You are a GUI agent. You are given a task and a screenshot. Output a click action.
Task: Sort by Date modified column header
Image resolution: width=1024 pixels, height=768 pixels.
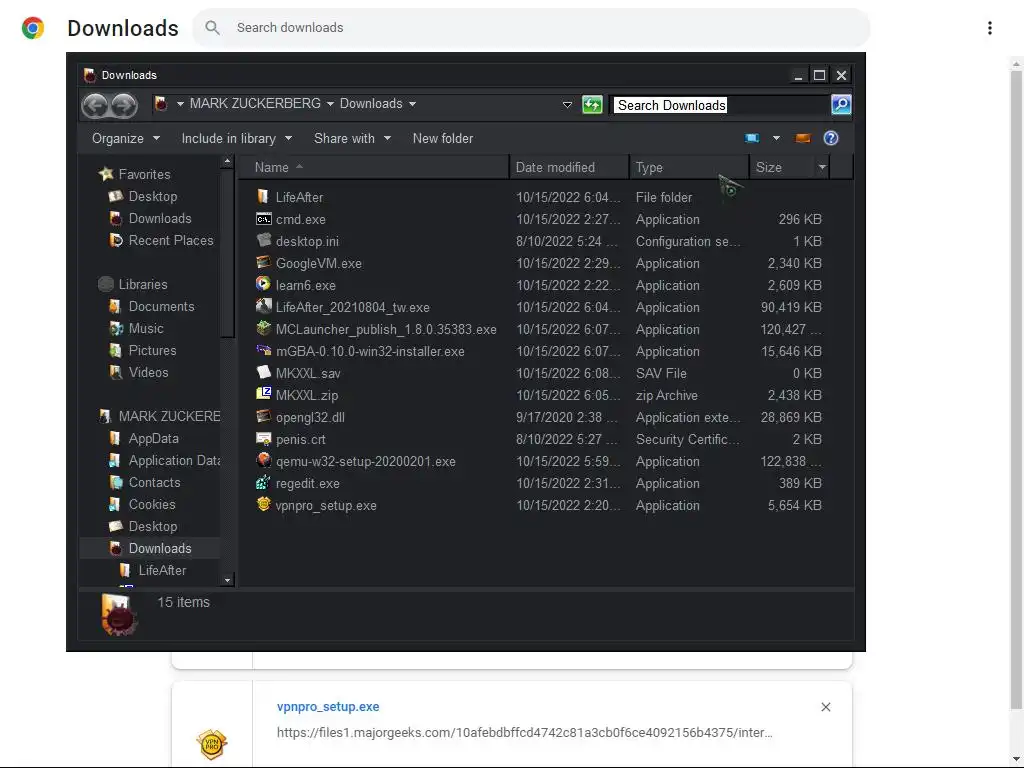pyautogui.click(x=569, y=167)
